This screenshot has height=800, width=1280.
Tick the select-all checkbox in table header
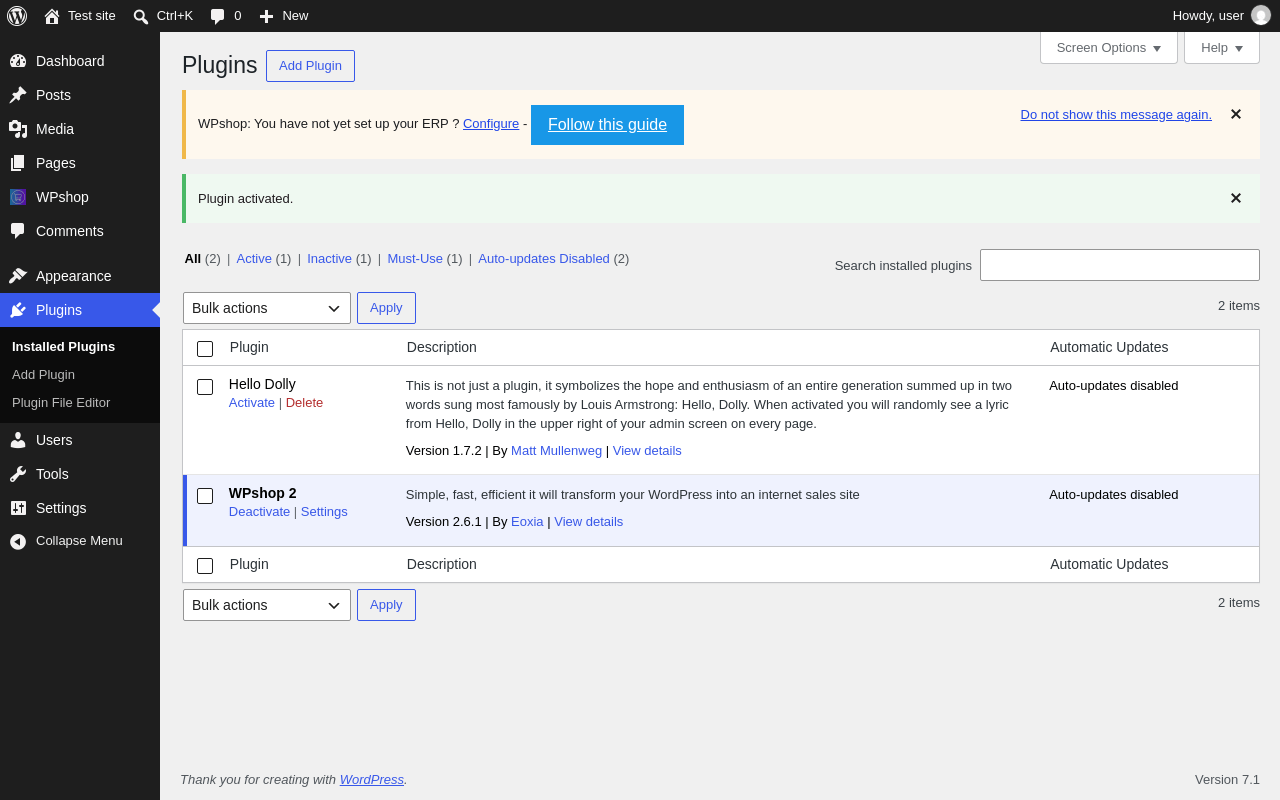coord(205,349)
